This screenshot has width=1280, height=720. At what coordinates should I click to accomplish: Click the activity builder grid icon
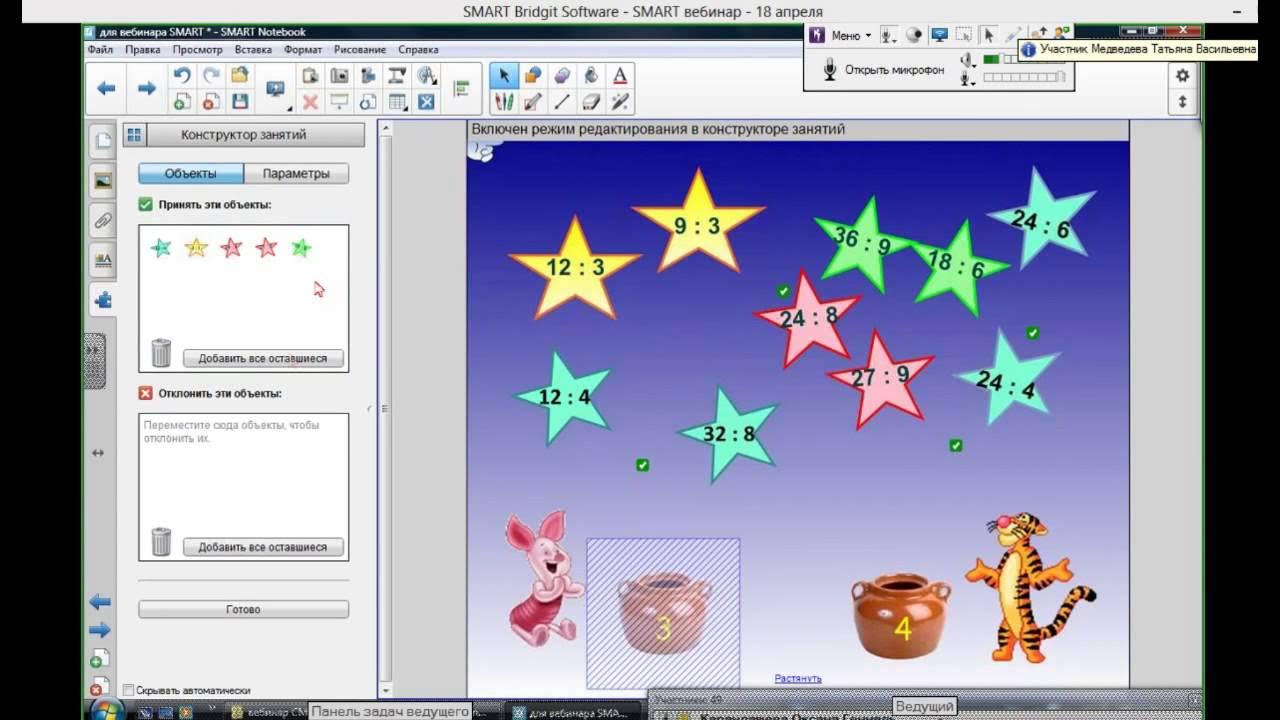(134, 135)
